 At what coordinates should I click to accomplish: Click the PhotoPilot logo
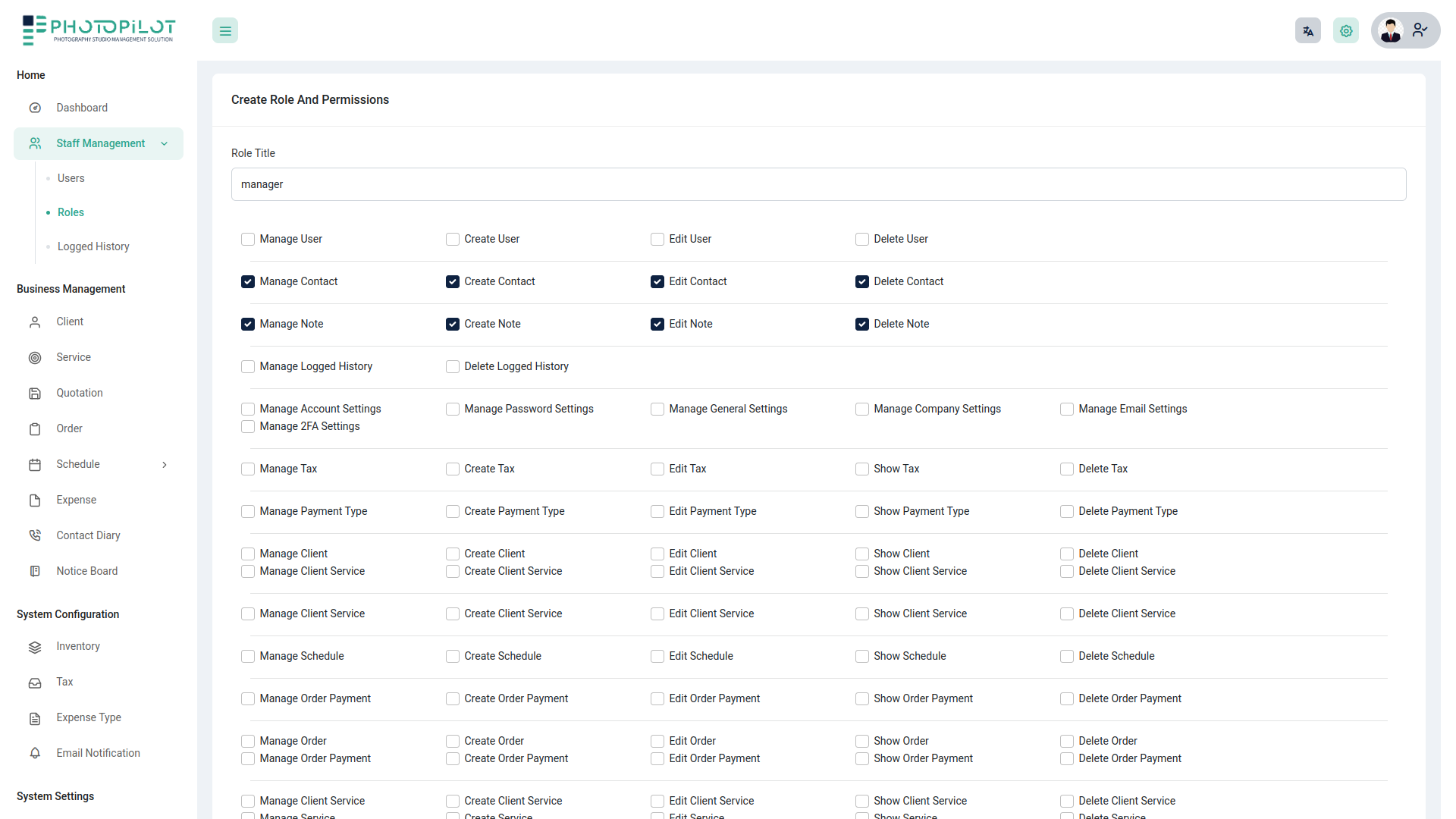click(99, 30)
